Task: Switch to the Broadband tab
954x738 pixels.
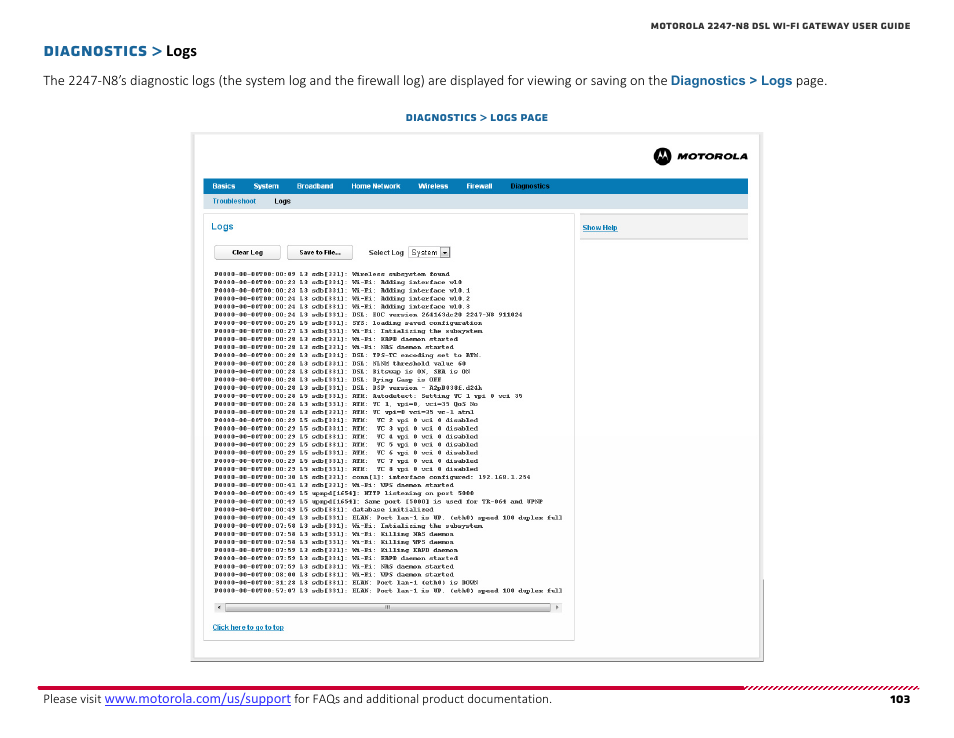Action: 315,186
